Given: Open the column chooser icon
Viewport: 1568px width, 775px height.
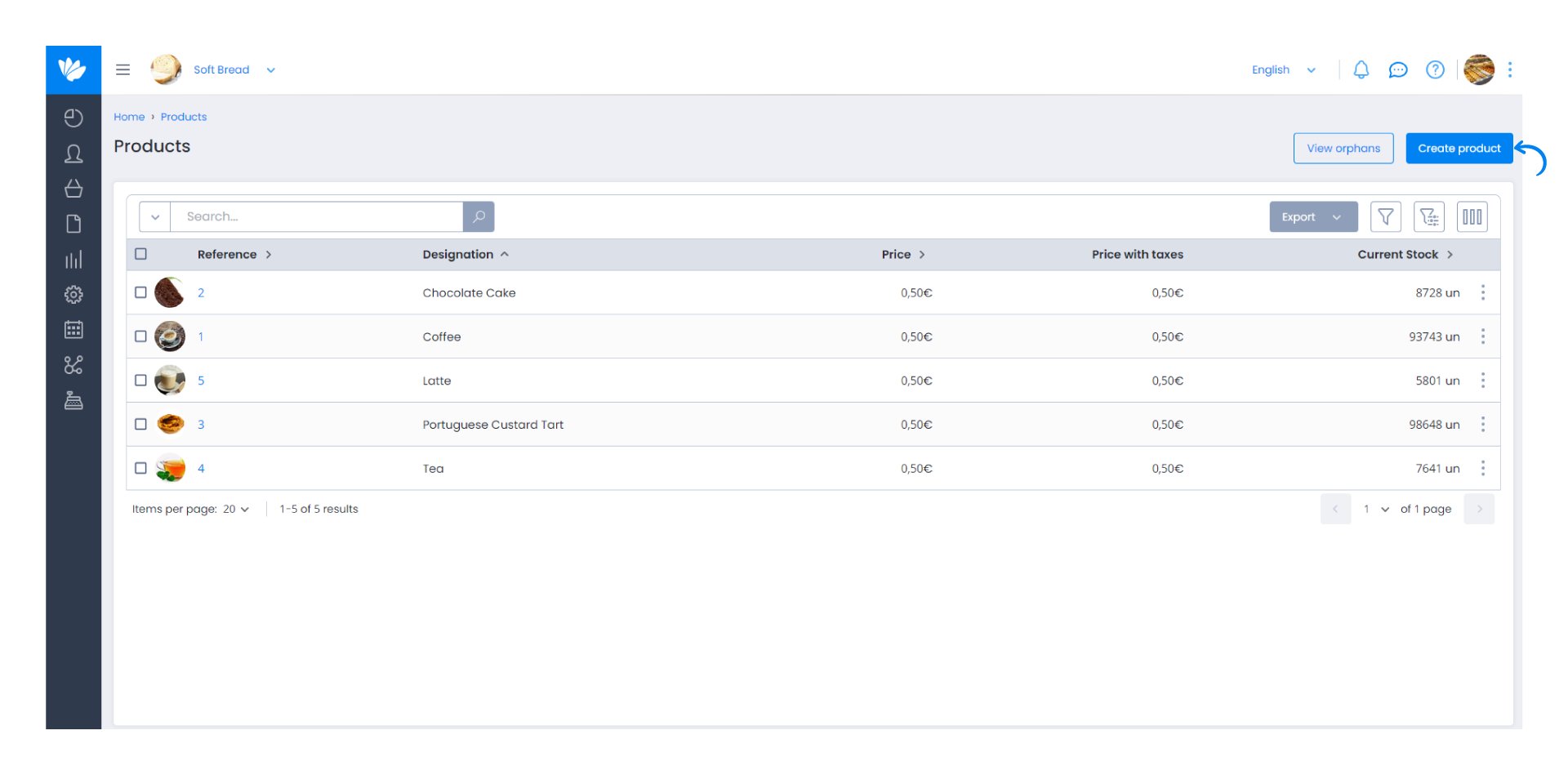Looking at the screenshot, I should [1472, 216].
